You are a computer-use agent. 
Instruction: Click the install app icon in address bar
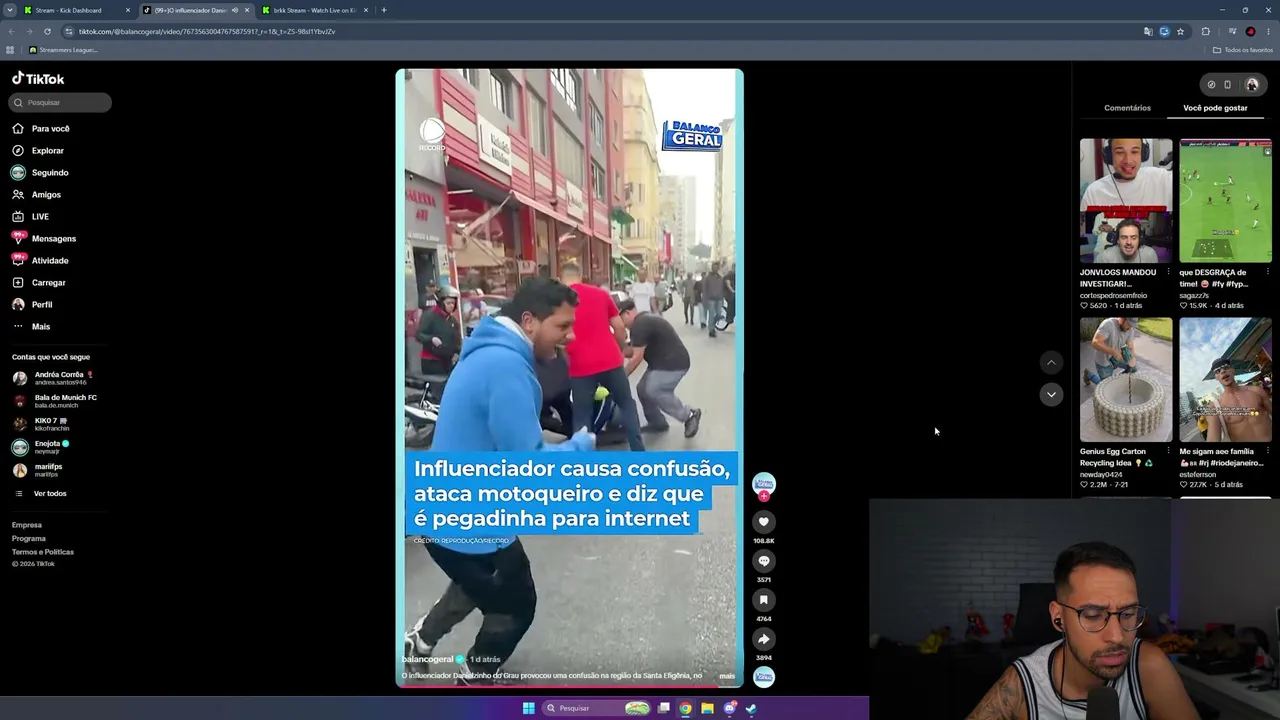[1164, 31]
